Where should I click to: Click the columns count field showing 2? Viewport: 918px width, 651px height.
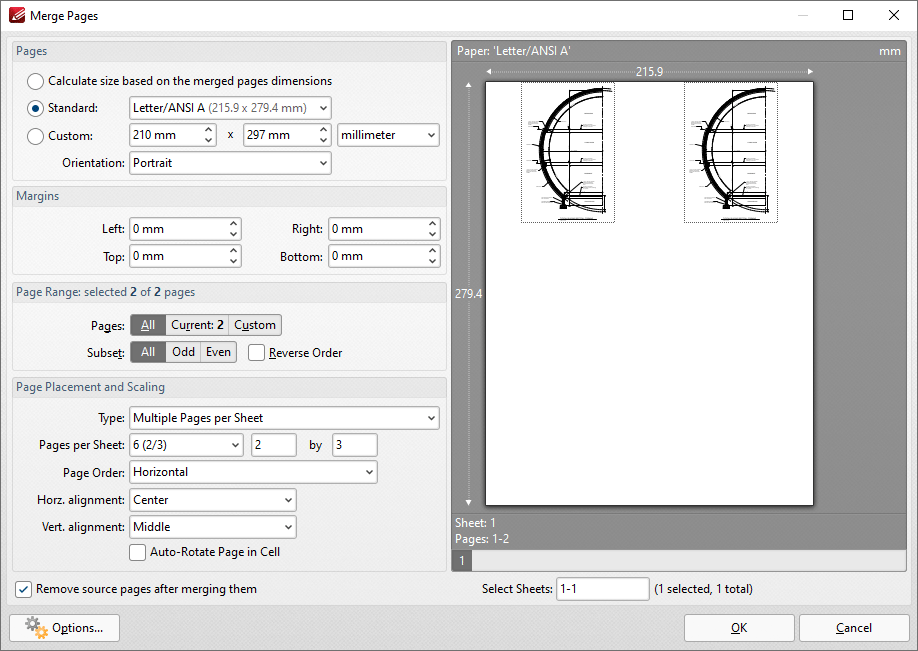tap(274, 445)
